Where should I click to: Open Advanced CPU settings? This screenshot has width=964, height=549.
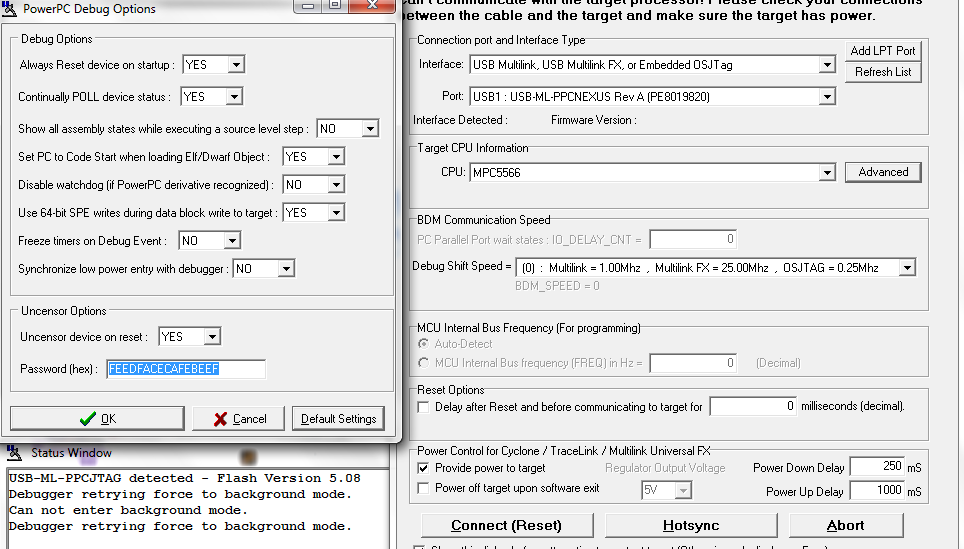tap(883, 172)
